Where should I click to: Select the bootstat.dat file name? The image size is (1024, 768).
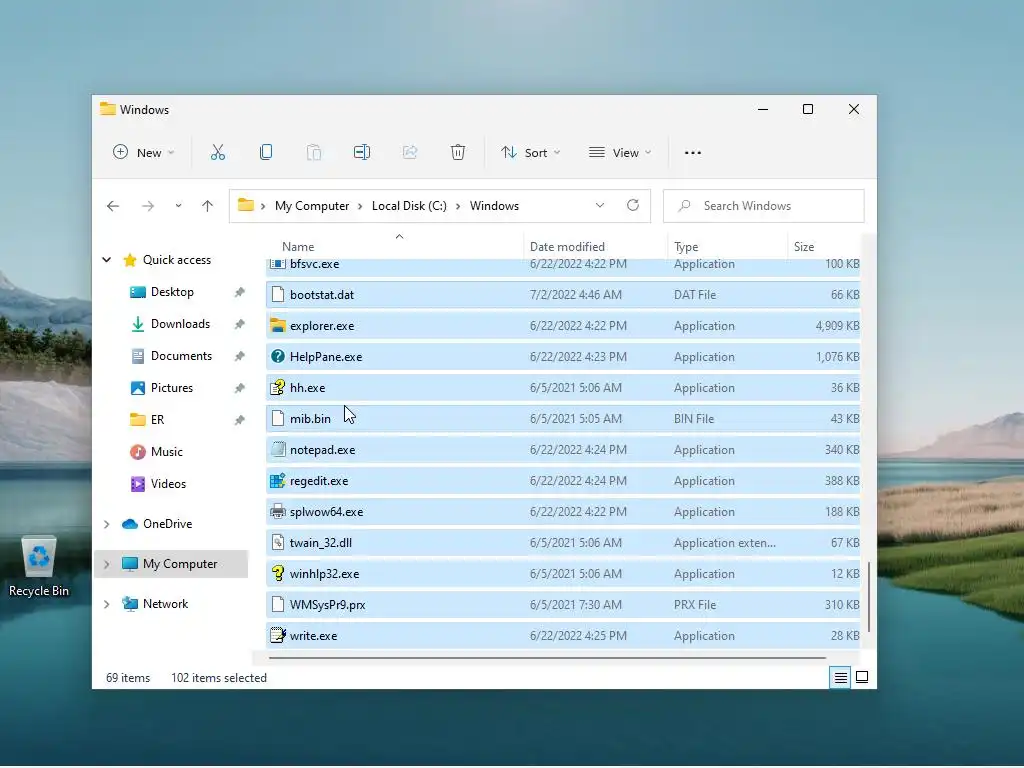(x=321, y=295)
